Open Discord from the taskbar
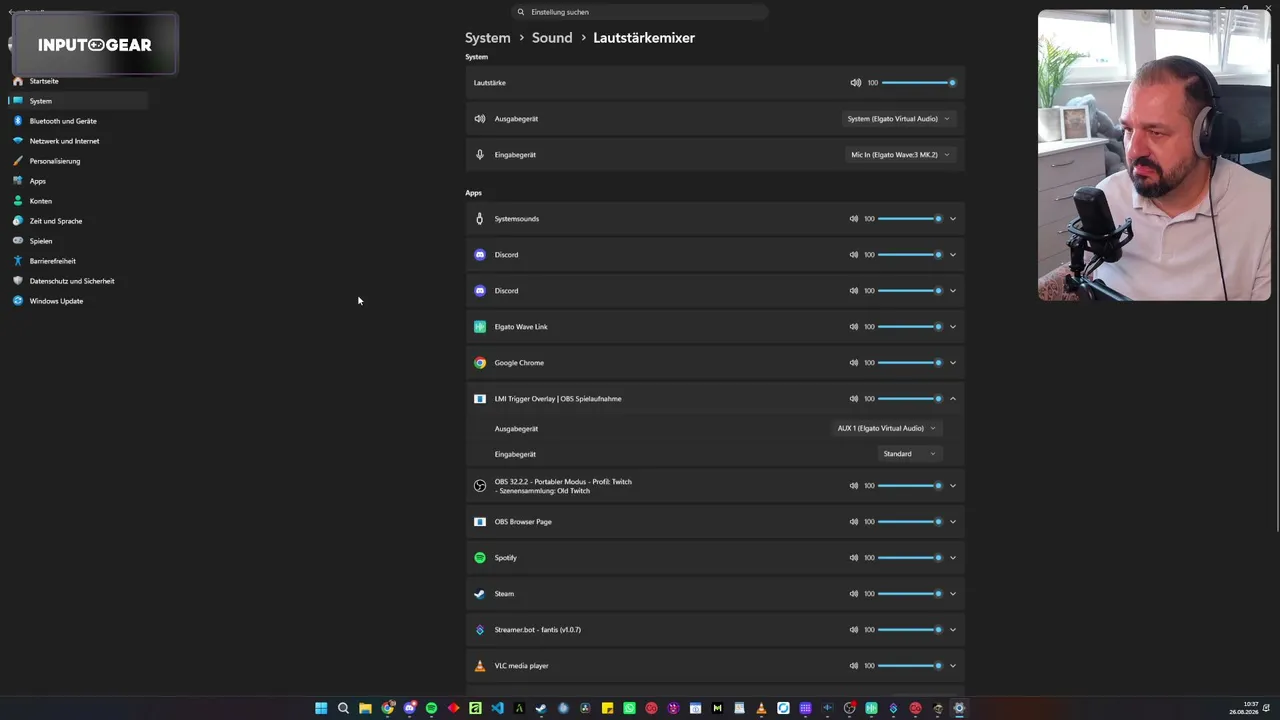 pos(409,708)
